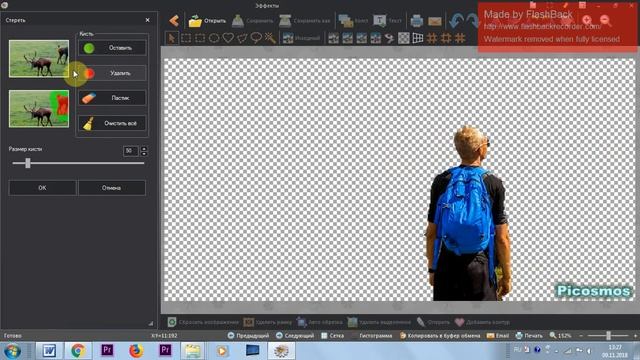This screenshot has width=640, height=360.
Task: Select the arrow pointer tool
Action: coord(172,38)
